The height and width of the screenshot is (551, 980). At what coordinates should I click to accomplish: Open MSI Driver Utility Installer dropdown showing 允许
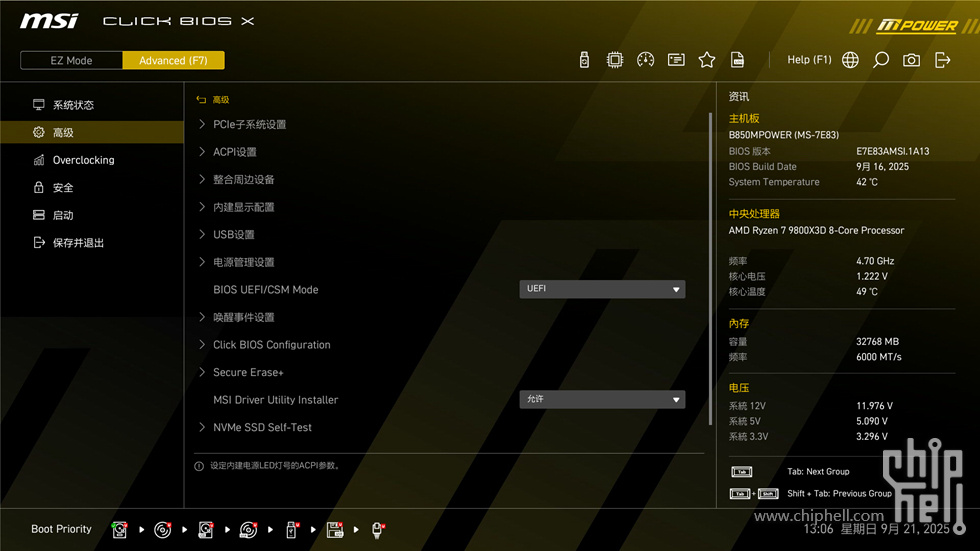pos(602,399)
